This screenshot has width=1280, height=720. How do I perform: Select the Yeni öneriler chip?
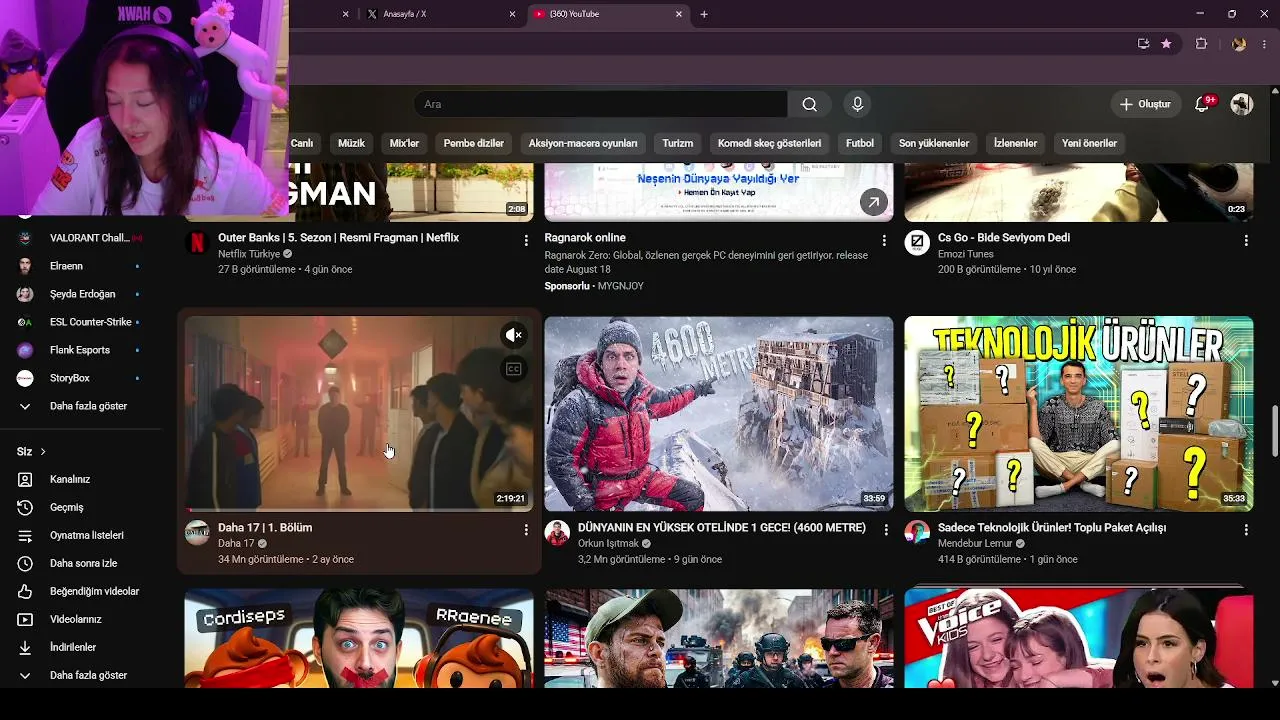(x=1089, y=143)
